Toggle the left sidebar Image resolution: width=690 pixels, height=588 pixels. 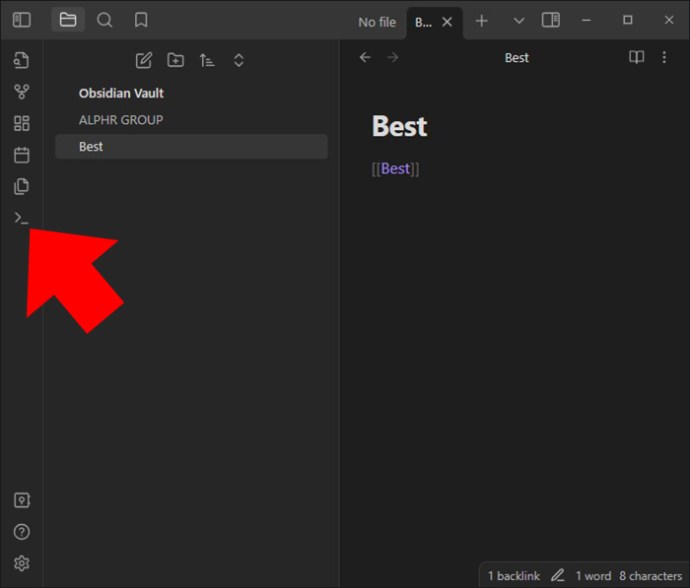pyautogui.click(x=22, y=20)
